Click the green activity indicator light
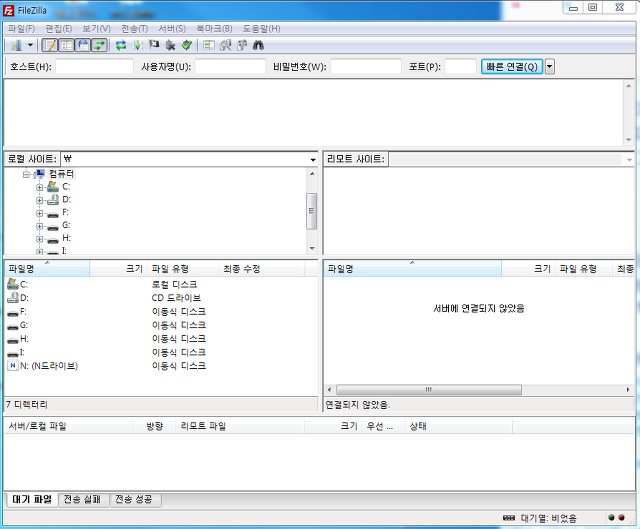The width and height of the screenshot is (640, 529). [611, 518]
